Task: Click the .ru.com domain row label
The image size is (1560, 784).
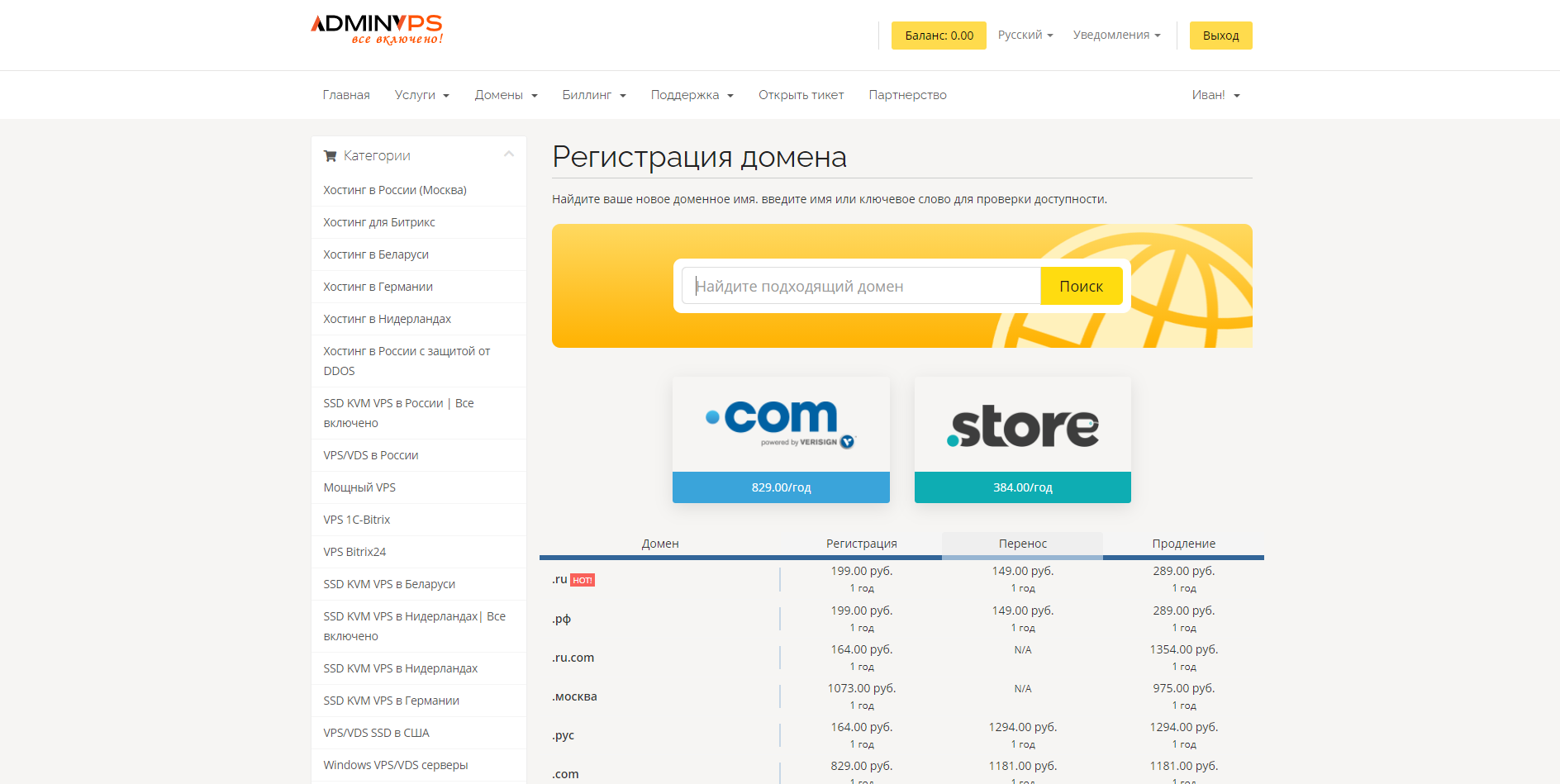Action: point(573,658)
